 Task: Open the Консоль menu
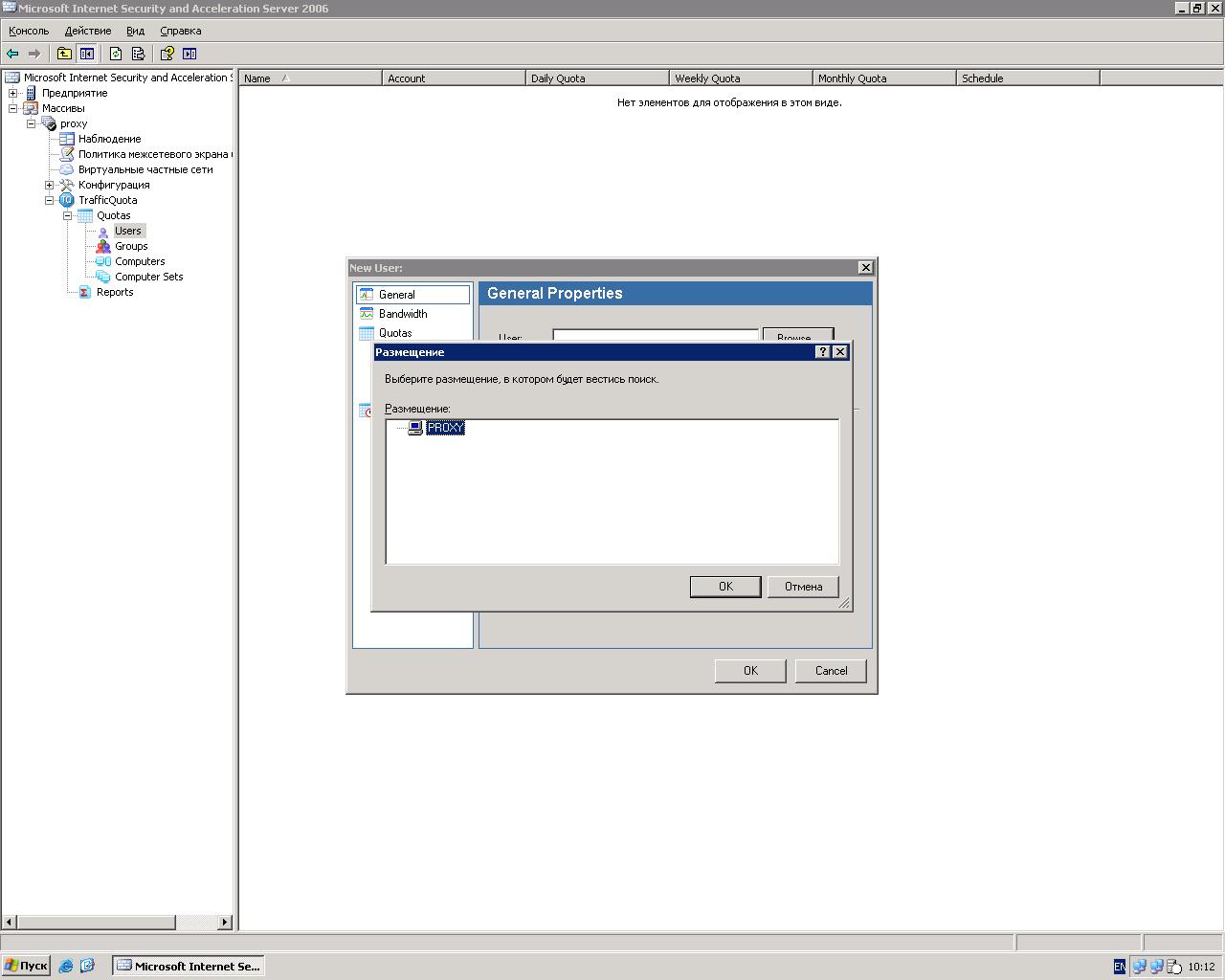29,31
